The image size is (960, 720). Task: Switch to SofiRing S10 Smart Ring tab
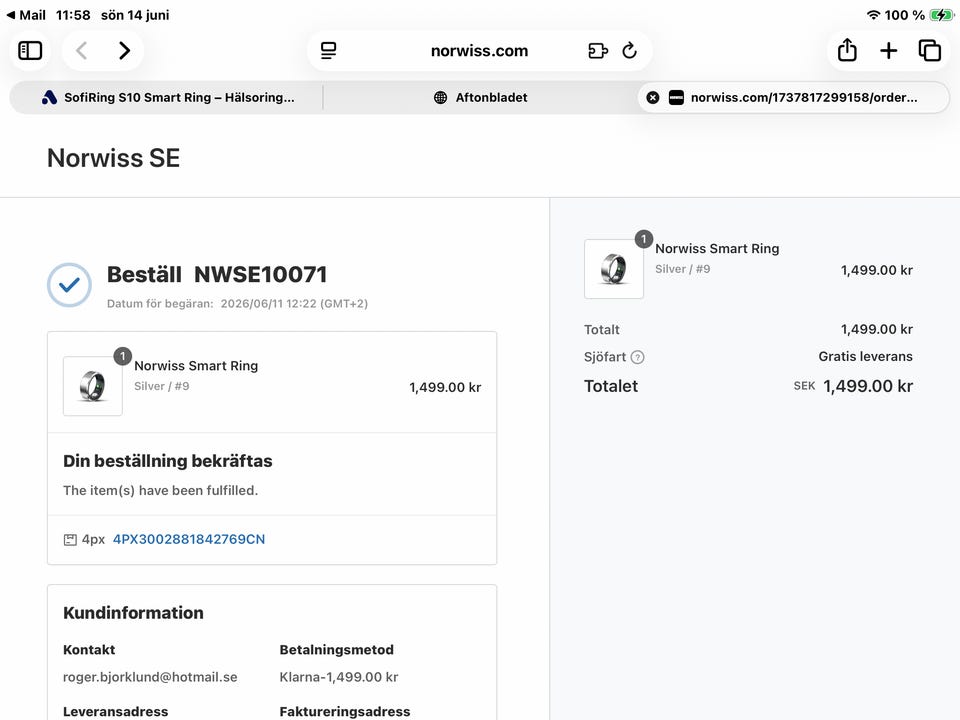167,97
